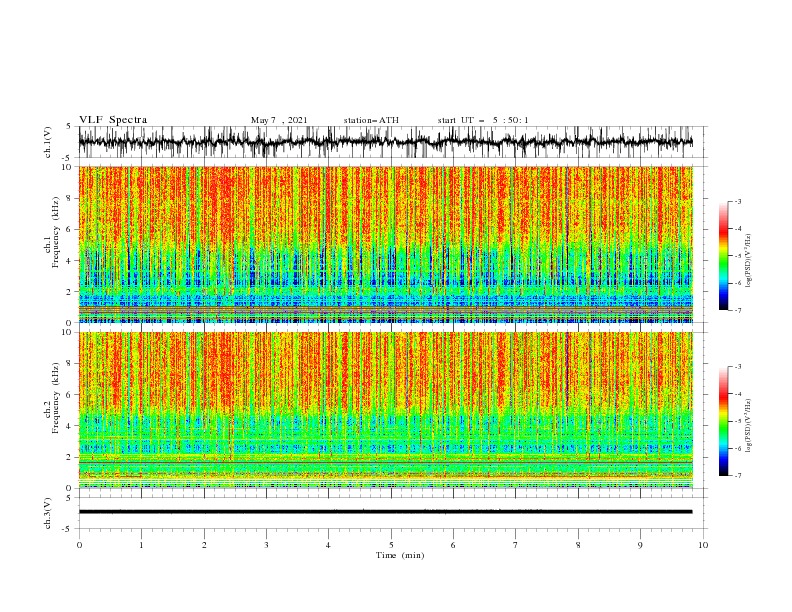
Task: Click the "-7" tick on ch.2 color bar
Action: point(737,476)
